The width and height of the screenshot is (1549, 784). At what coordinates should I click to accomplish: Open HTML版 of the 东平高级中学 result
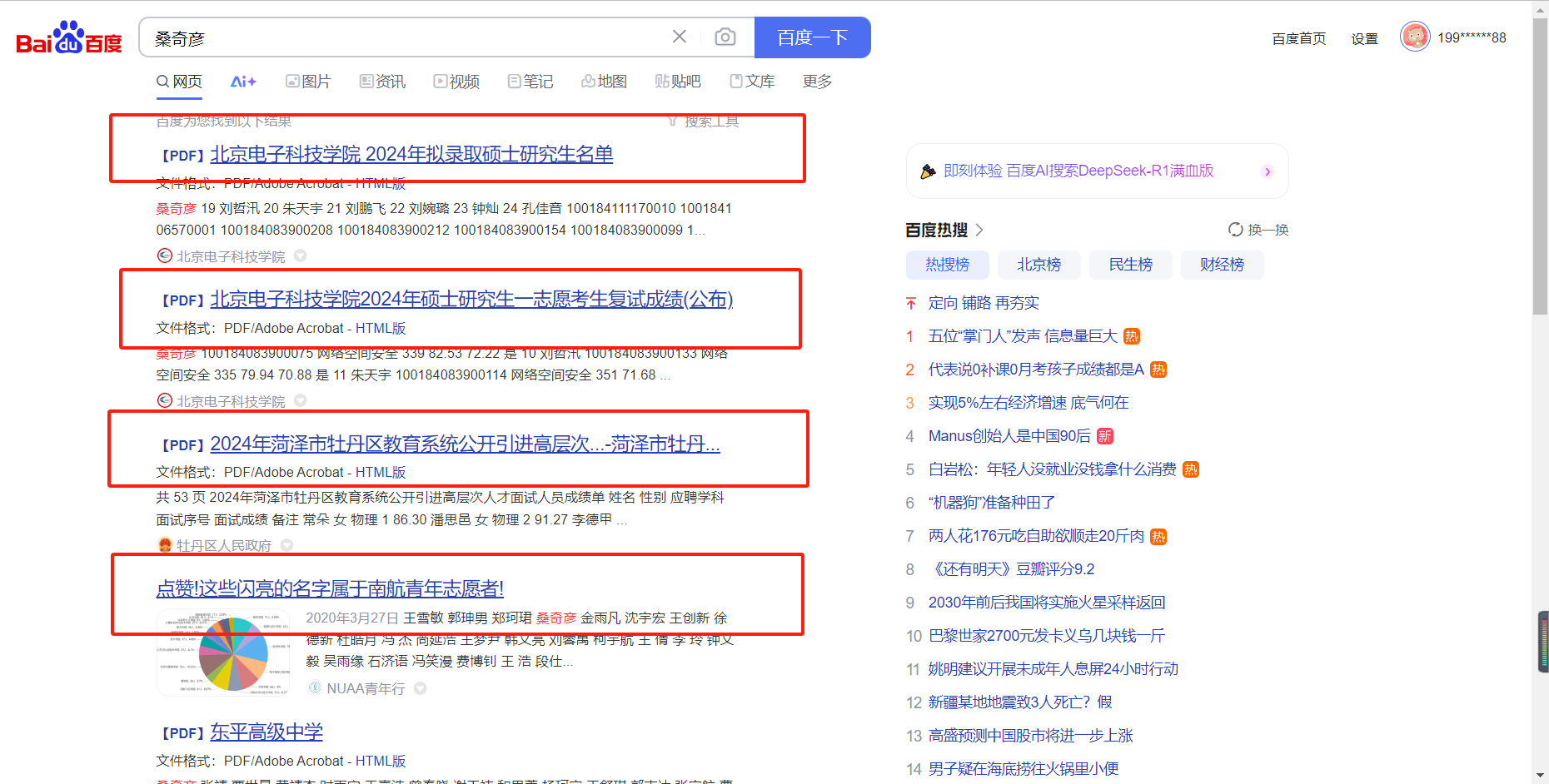[381, 761]
